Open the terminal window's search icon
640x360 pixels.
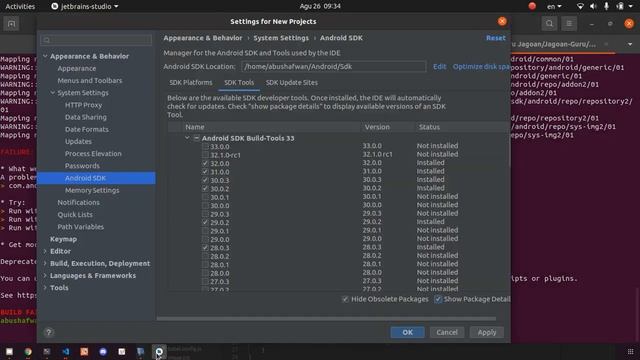(549, 24)
